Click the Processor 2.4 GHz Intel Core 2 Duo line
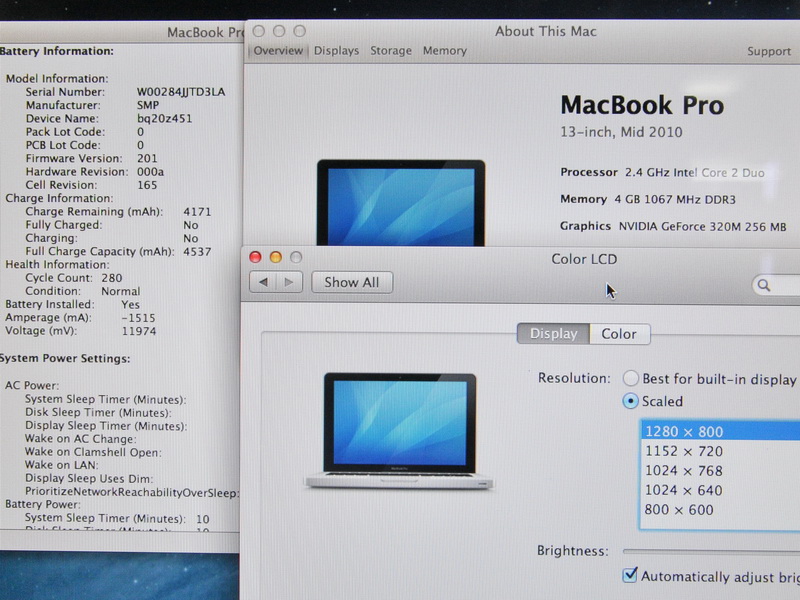 point(662,172)
